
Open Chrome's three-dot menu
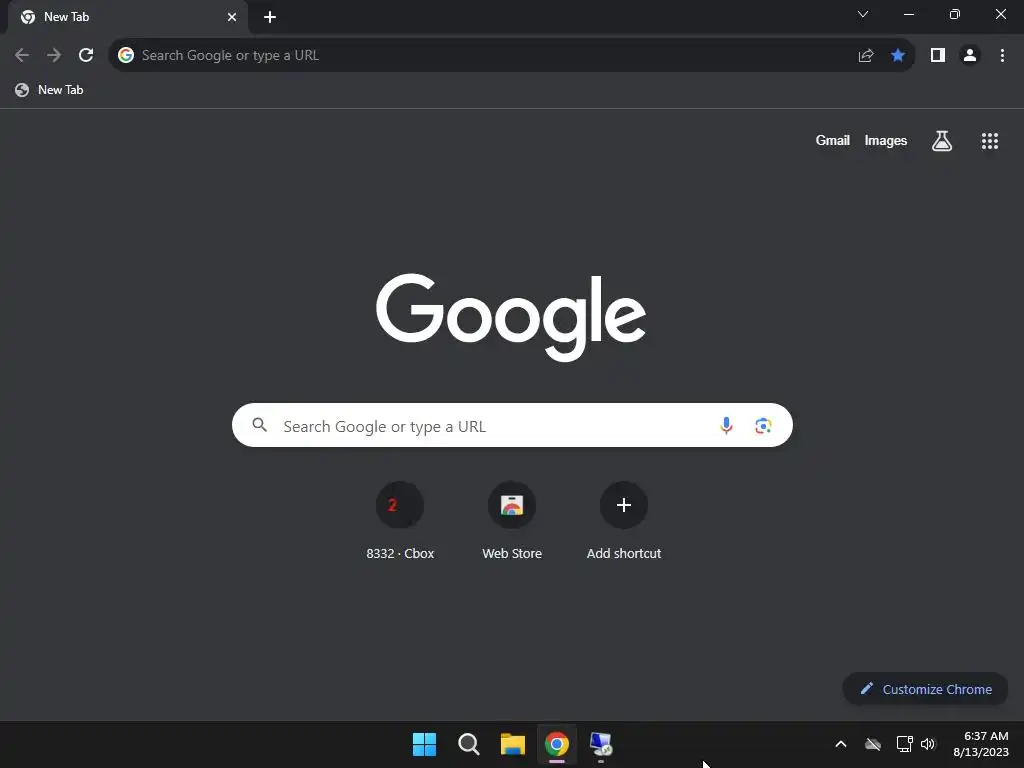pos(1002,56)
